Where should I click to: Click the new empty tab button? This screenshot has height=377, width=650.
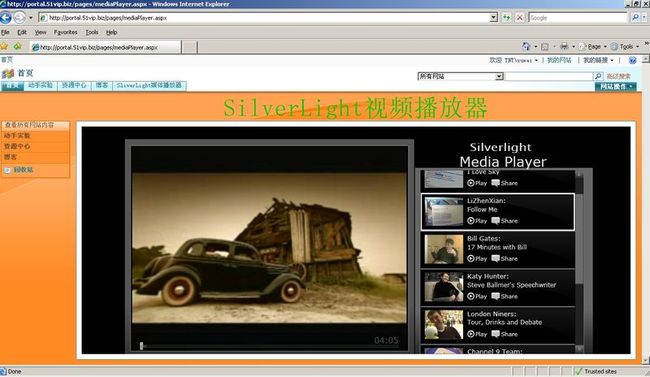click(x=189, y=47)
